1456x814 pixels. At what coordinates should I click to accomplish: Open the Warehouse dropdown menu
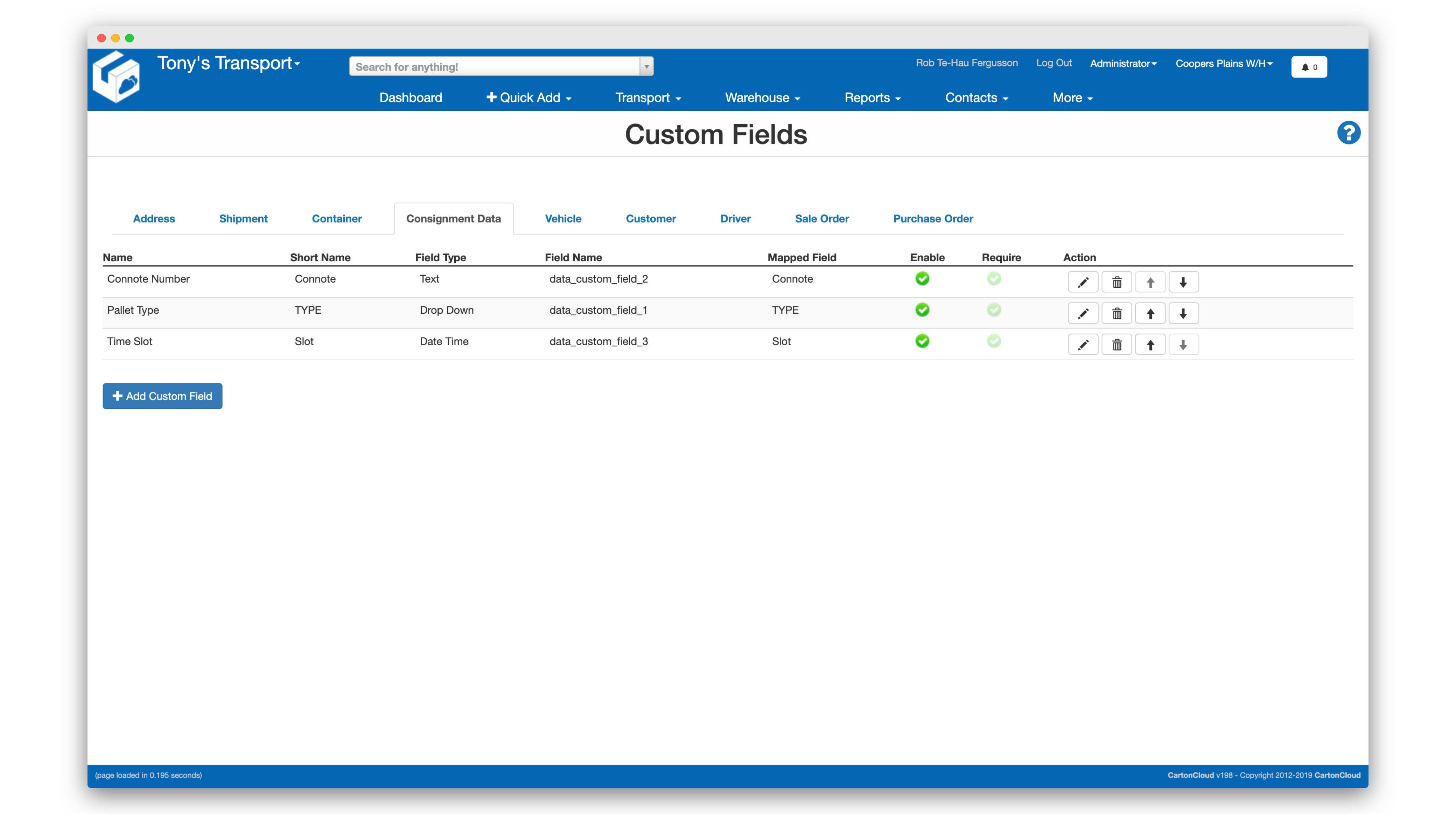click(x=762, y=97)
